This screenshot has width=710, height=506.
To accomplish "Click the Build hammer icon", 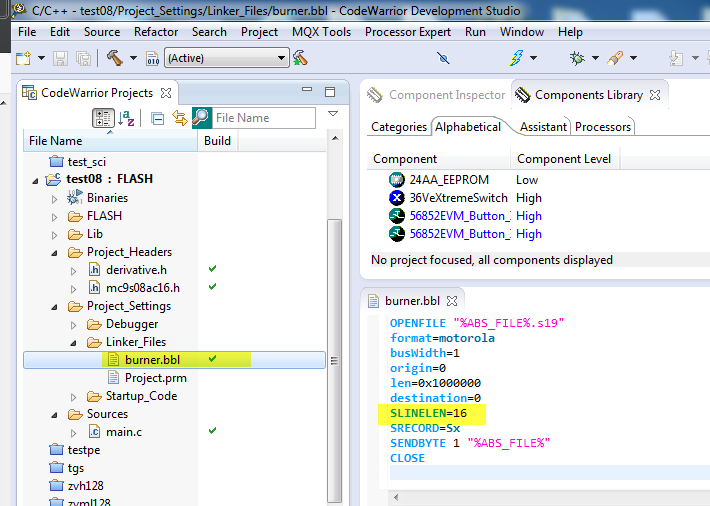I will coord(115,58).
